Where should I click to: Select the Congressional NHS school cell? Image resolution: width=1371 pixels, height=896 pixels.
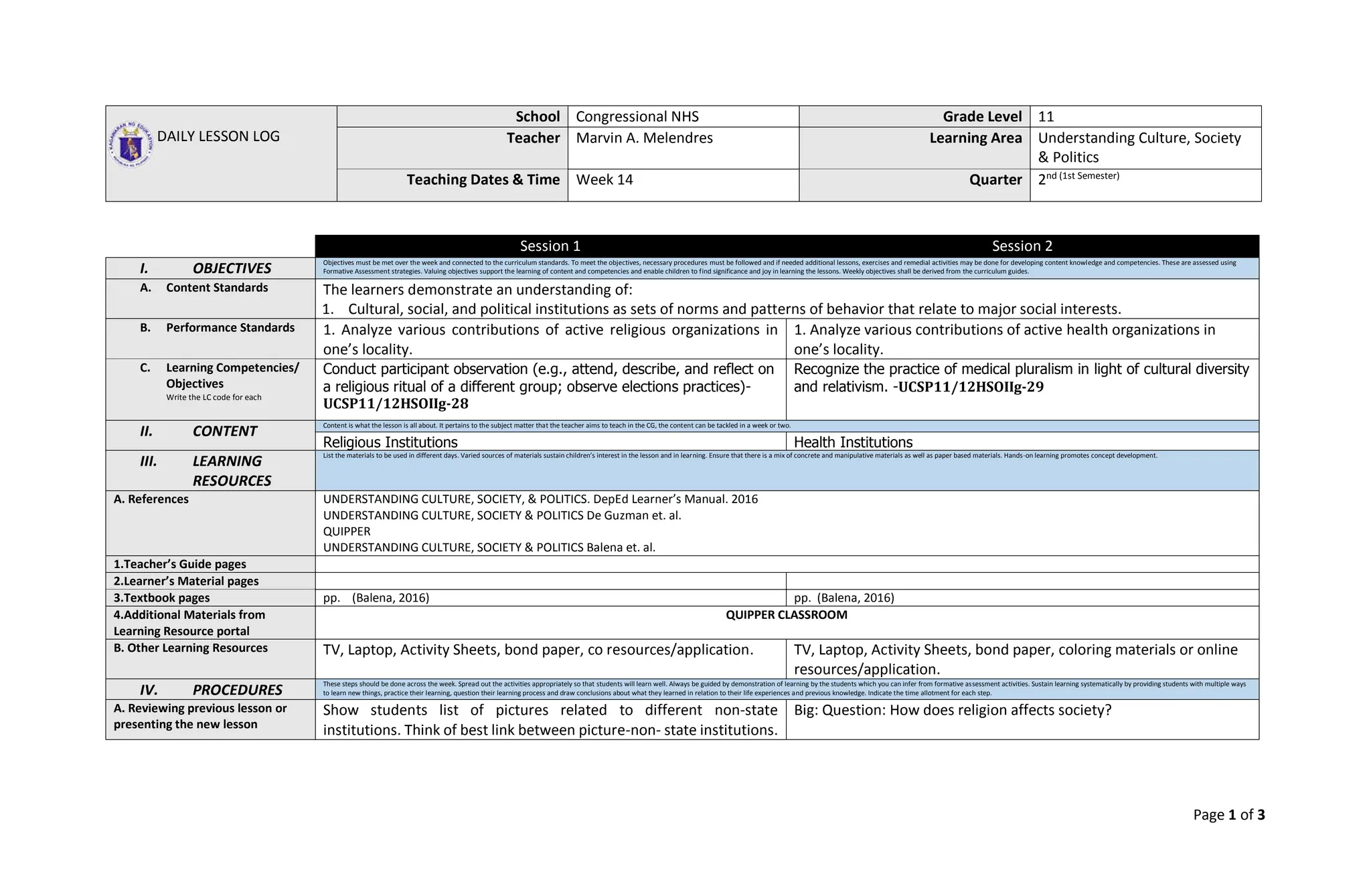(637, 117)
